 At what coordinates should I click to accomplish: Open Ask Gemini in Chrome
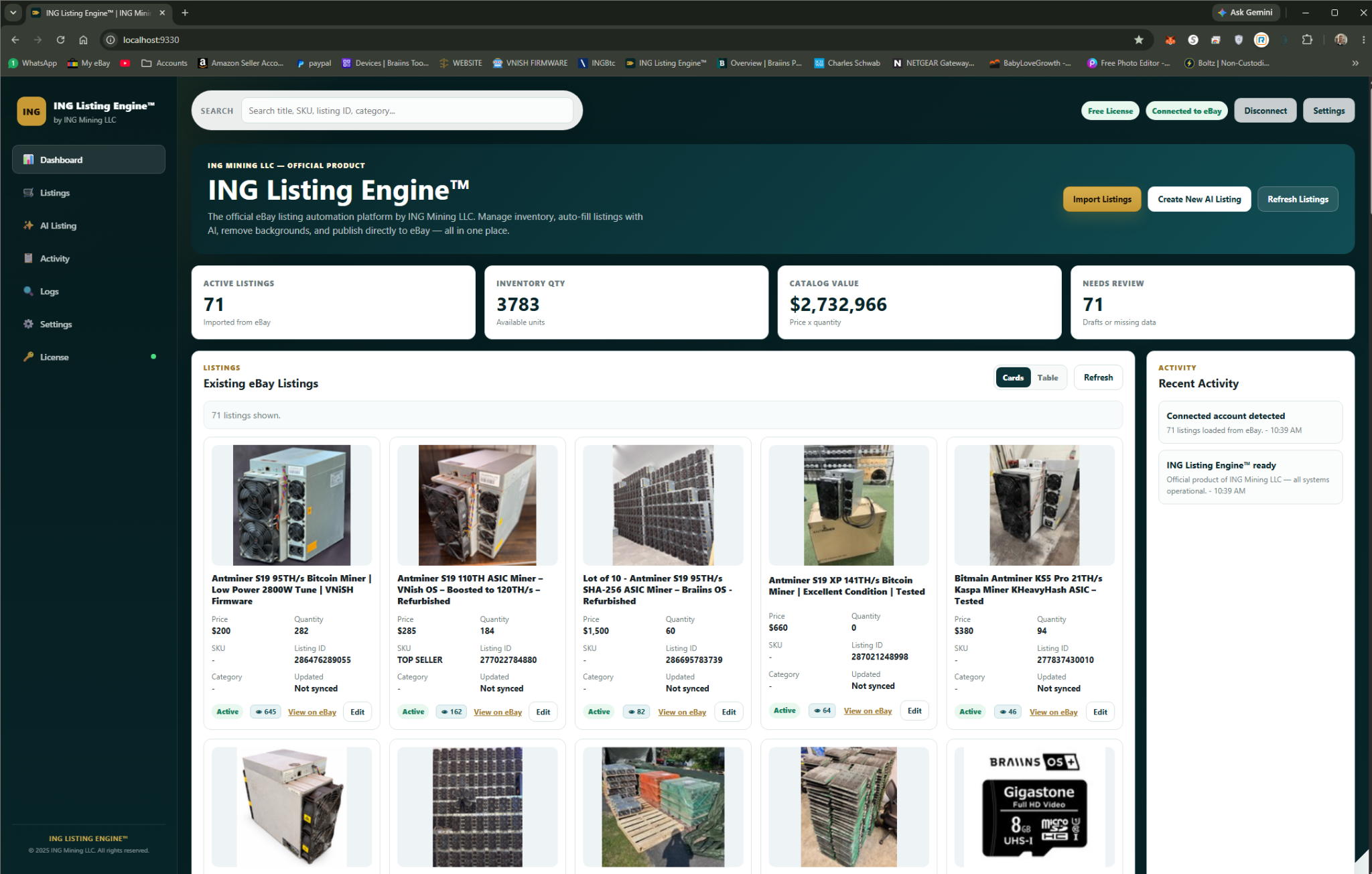tap(1245, 12)
